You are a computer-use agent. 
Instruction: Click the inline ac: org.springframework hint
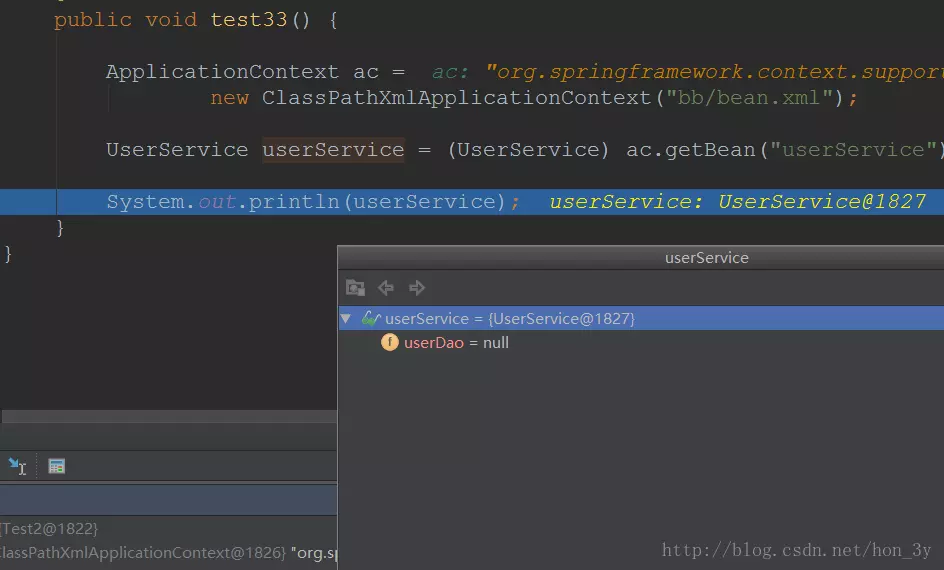point(688,72)
